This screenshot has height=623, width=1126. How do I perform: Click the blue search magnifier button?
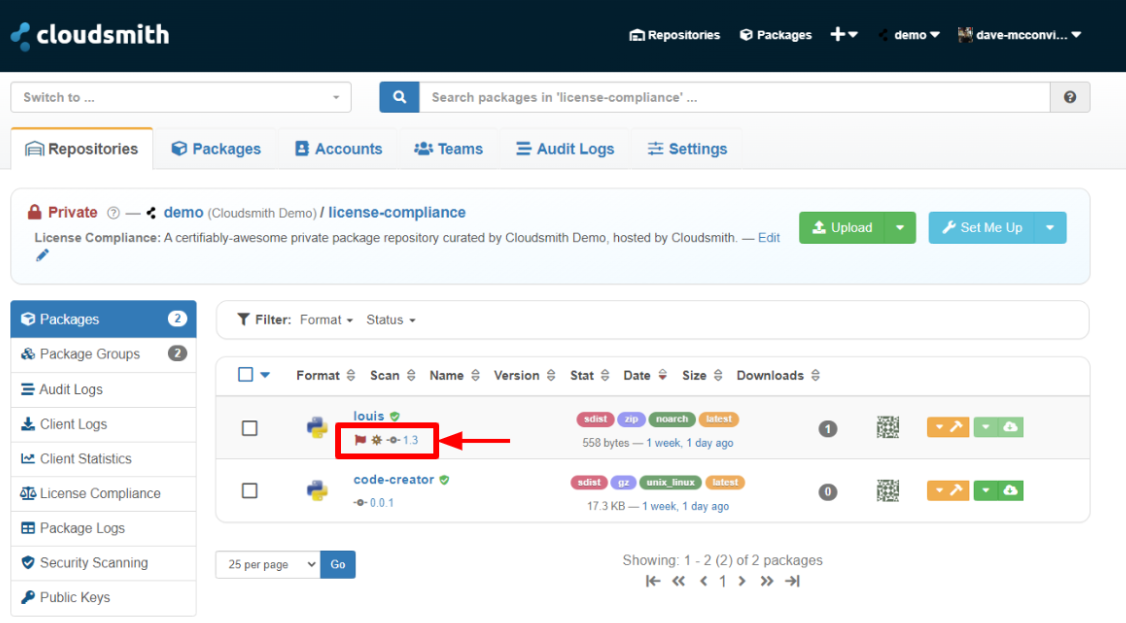(x=399, y=97)
